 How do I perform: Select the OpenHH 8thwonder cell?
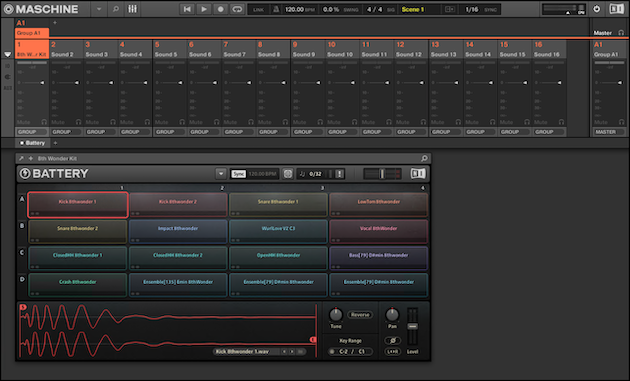point(278,258)
